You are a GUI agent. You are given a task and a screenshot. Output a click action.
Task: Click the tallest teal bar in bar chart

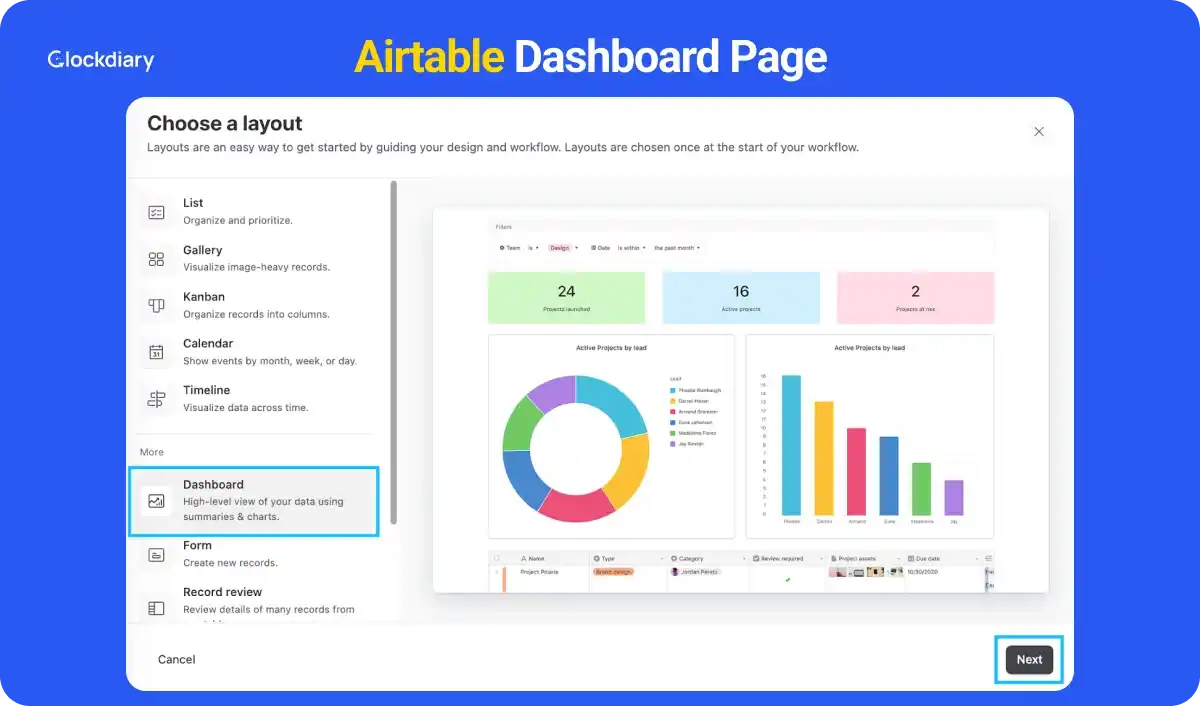[791, 444]
